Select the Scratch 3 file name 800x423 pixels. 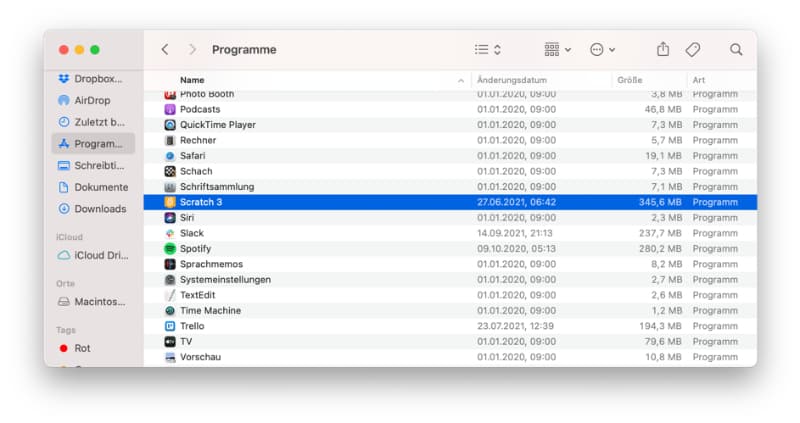(201, 202)
